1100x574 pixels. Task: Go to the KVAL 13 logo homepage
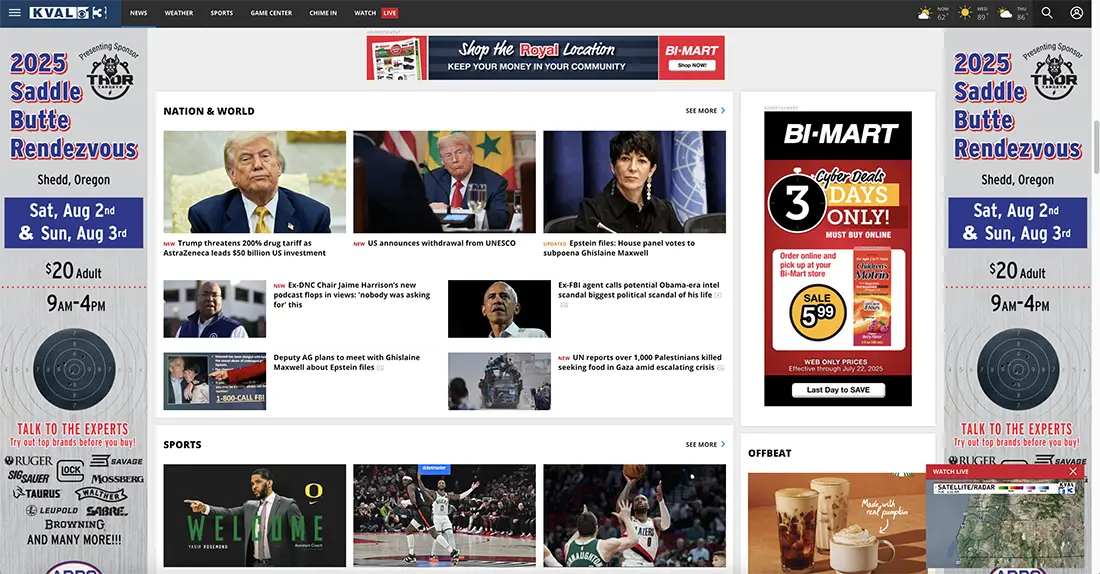[68, 13]
